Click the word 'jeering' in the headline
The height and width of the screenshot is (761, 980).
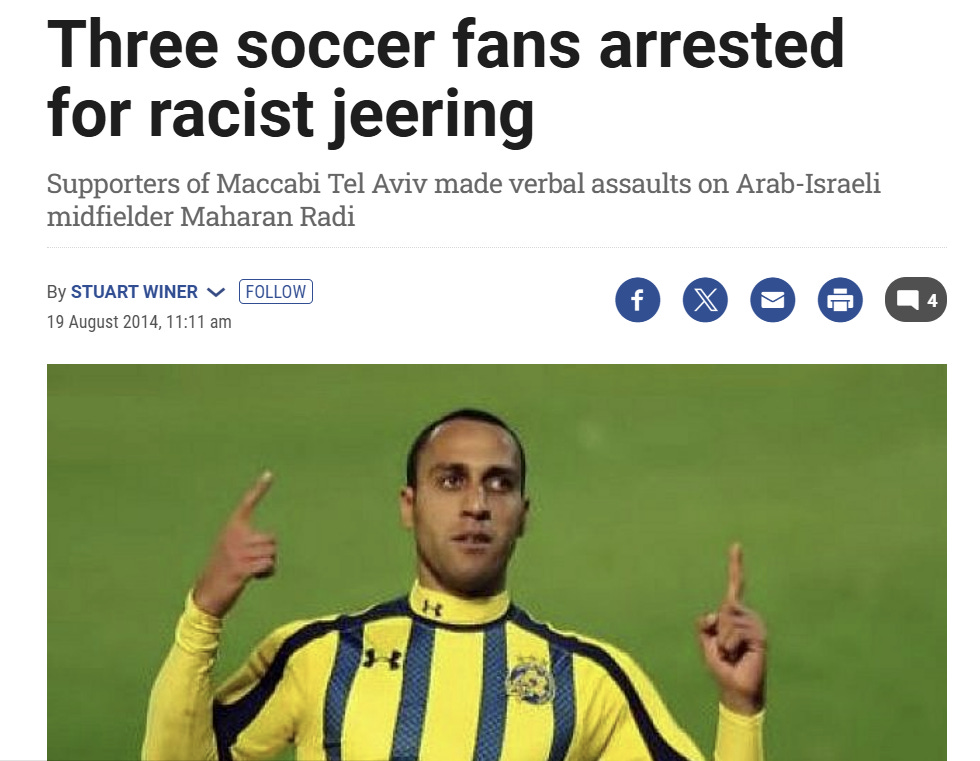pyautogui.click(x=431, y=115)
